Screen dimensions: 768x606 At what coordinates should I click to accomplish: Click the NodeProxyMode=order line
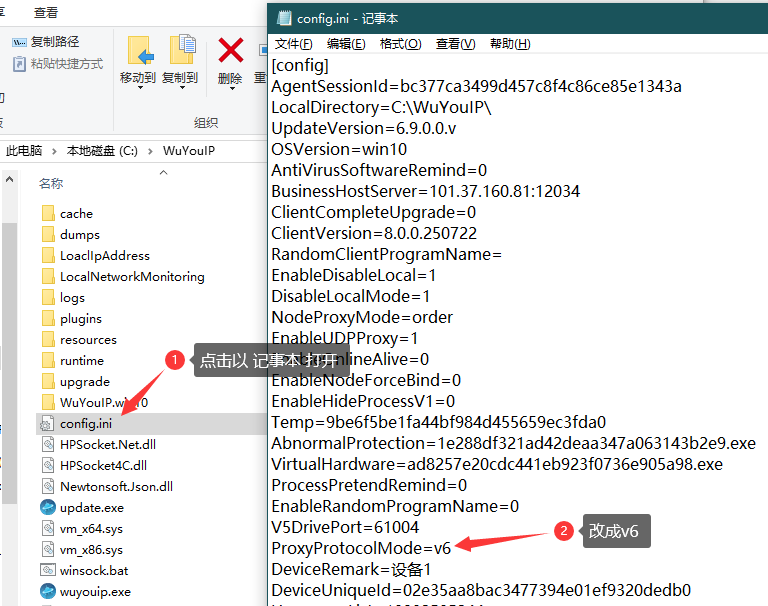[362, 317]
